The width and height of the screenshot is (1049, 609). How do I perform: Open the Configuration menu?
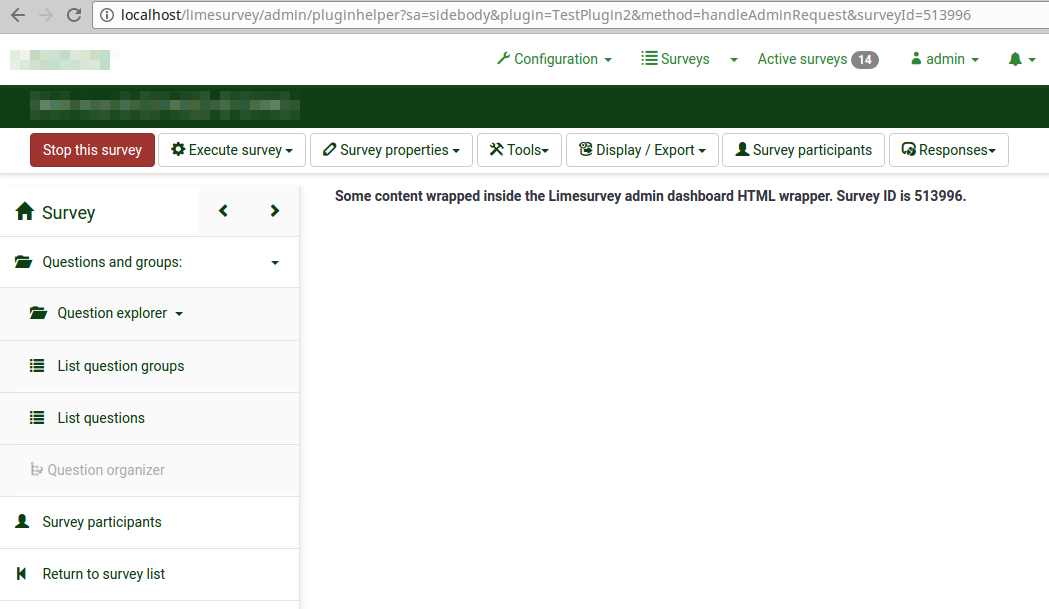(555, 59)
